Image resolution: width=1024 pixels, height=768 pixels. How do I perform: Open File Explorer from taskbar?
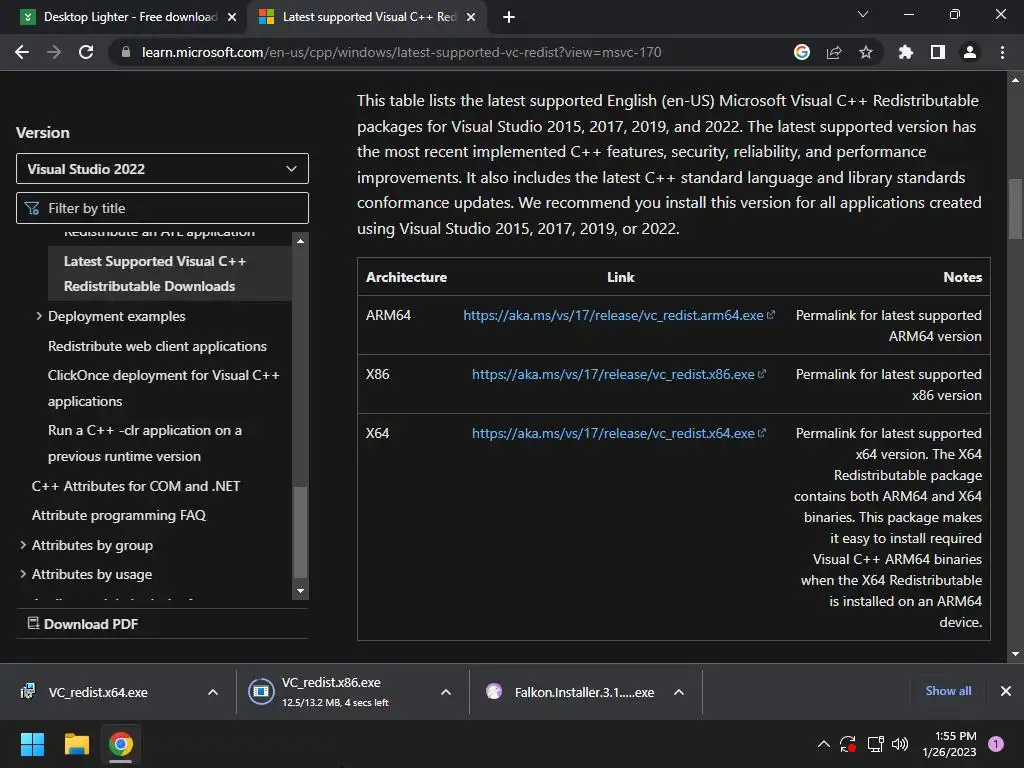(x=76, y=744)
